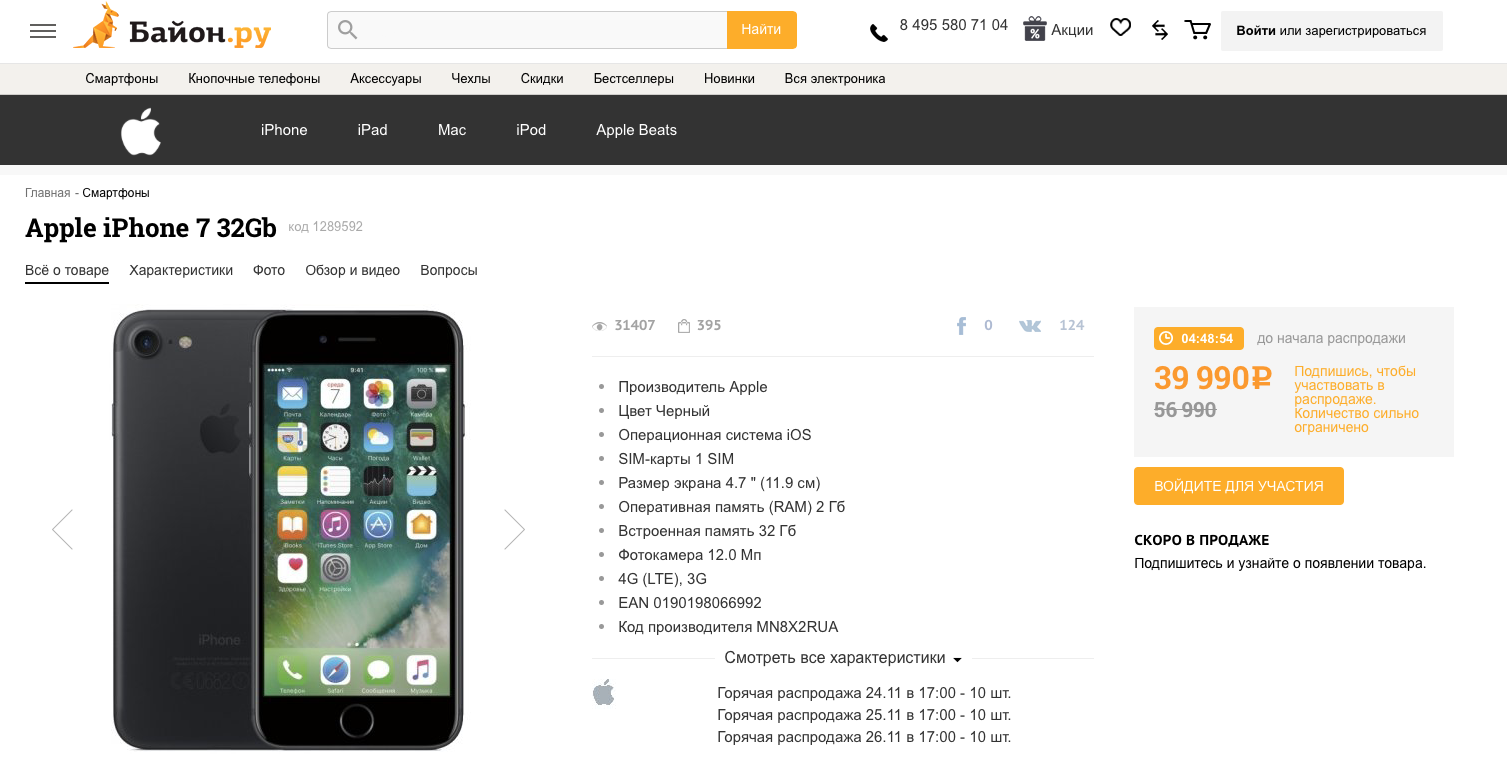Click the product code 1289592
The image size is (1507, 761).
coord(325,227)
